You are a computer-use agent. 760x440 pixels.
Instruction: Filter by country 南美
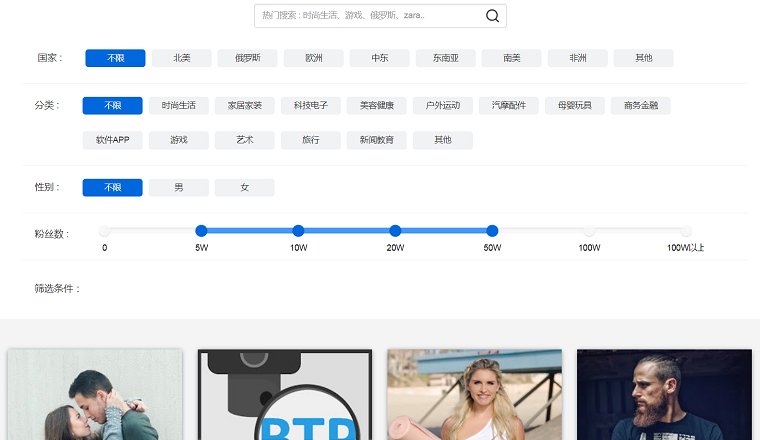click(x=512, y=58)
